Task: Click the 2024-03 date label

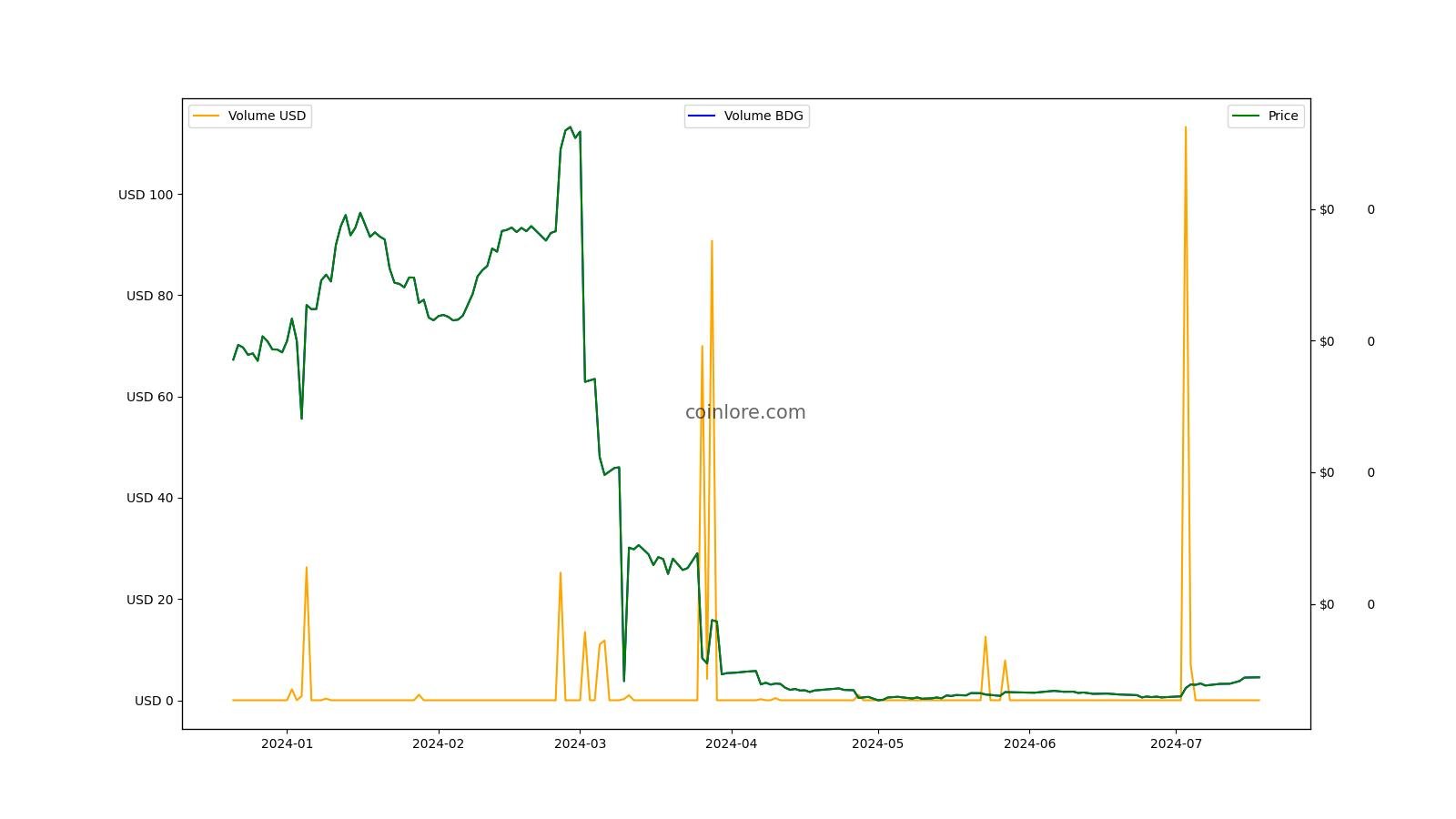Action: pyautogui.click(x=580, y=743)
